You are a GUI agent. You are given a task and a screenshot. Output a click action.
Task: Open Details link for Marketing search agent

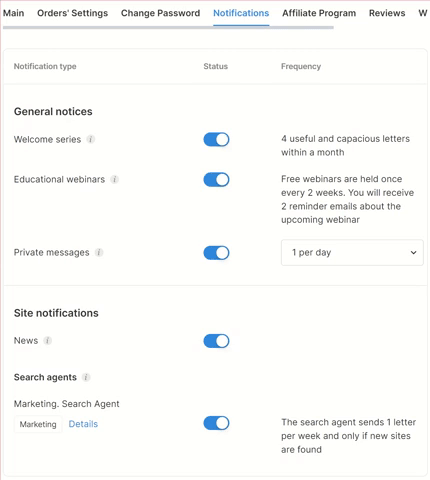coord(83,424)
